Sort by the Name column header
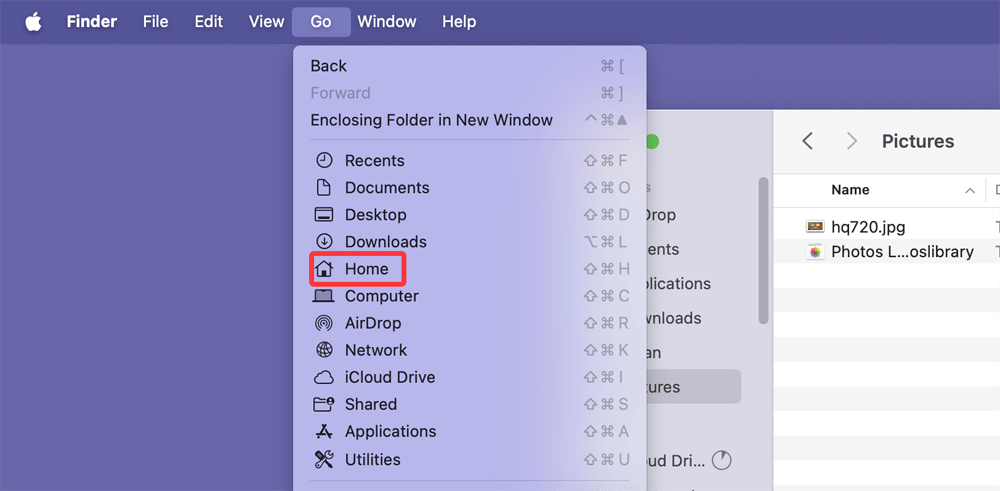Image resolution: width=1000 pixels, height=491 pixels. coord(850,190)
